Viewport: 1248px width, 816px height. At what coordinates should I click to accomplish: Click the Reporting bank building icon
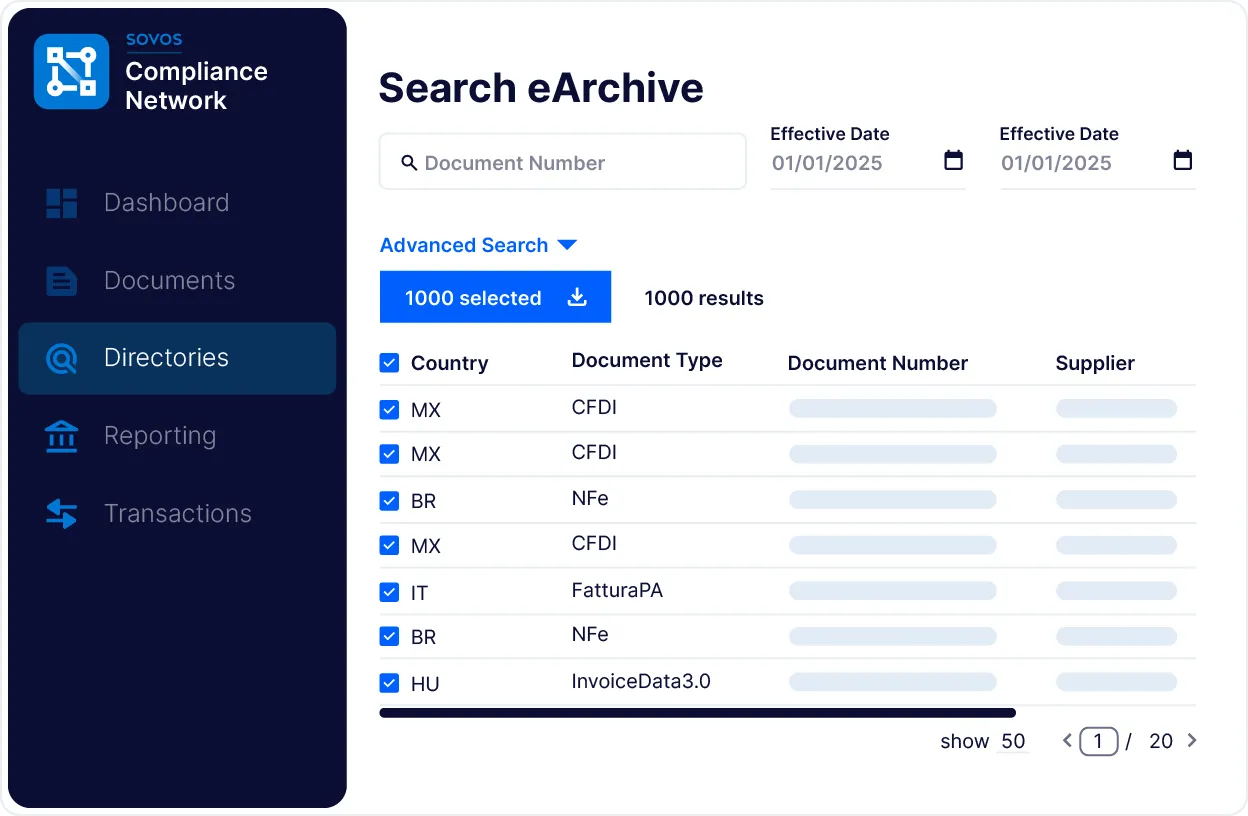tap(62, 436)
